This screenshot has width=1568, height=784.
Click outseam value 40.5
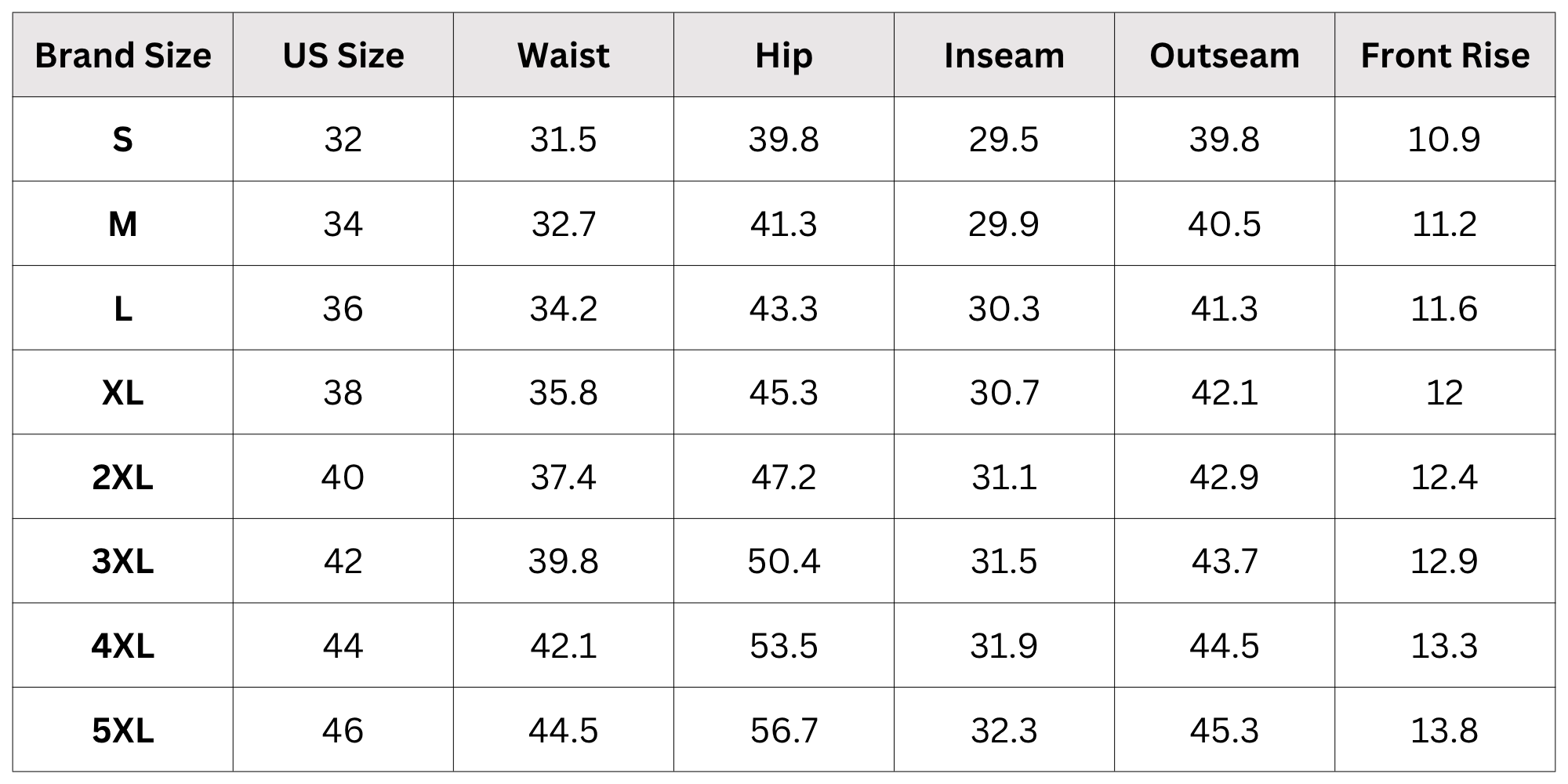[x=1225, y=224]
